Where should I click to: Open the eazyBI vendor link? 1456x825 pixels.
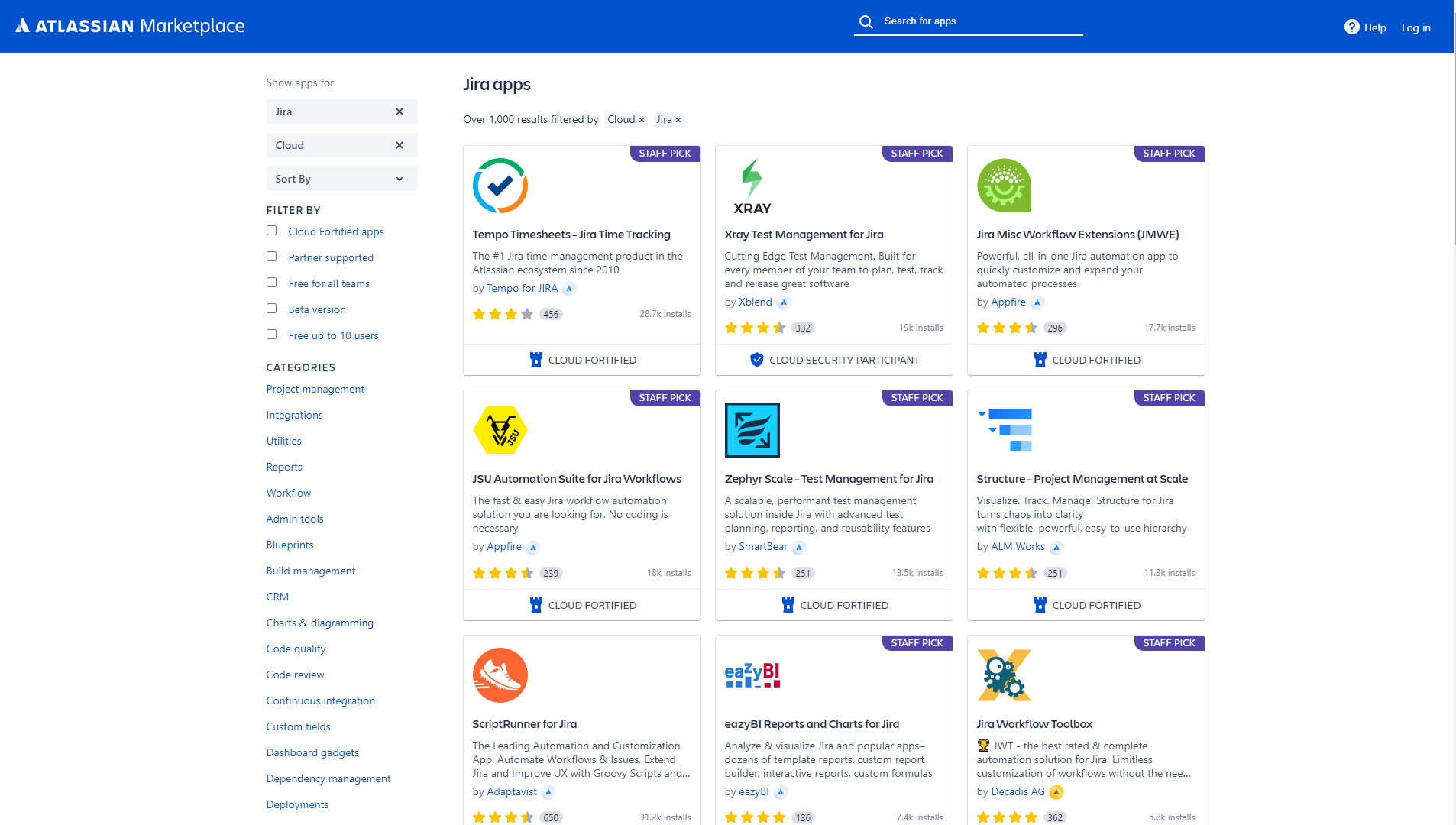[754, 792]
